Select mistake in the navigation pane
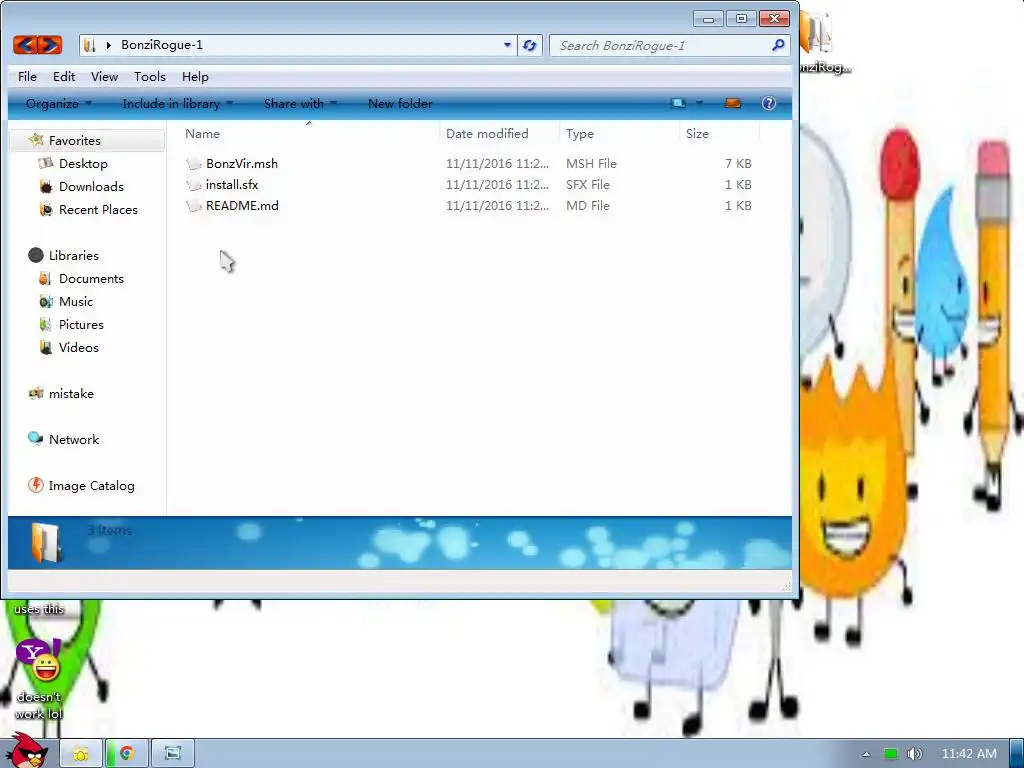Viewport: 1024px width, 768px height. (x=71, y=393)
